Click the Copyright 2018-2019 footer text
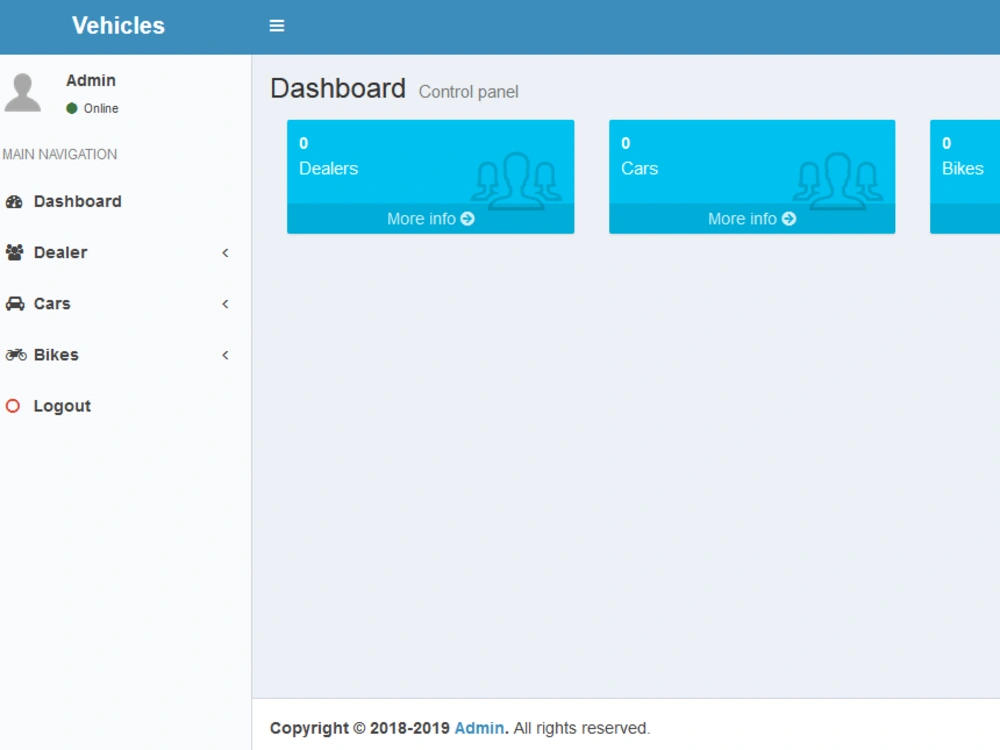The height and width of the screenshot is (750, 1000). (360, 728)
